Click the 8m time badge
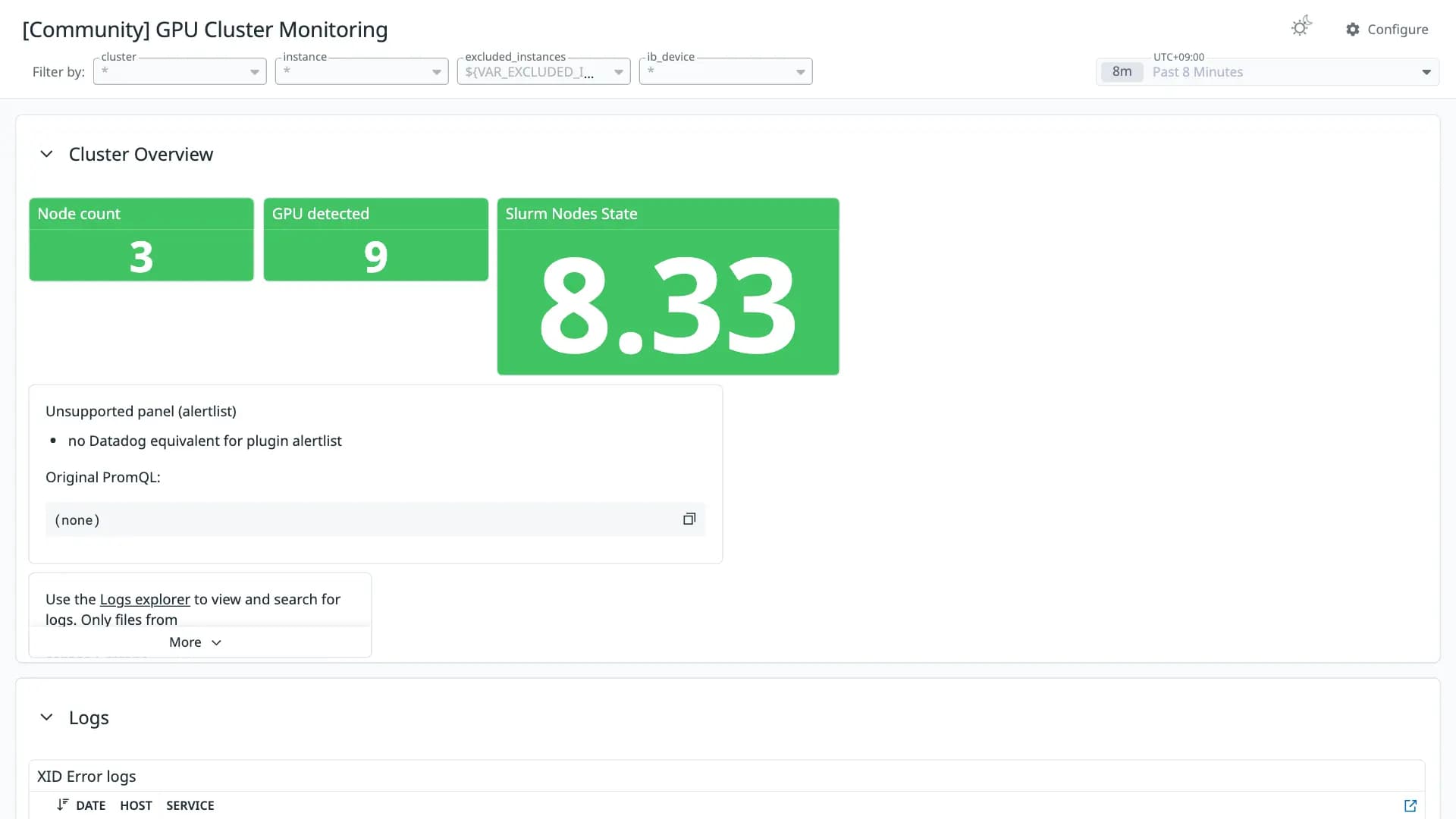The height and width of the screenshot is (819, 1456). (x=1122, y=72)
